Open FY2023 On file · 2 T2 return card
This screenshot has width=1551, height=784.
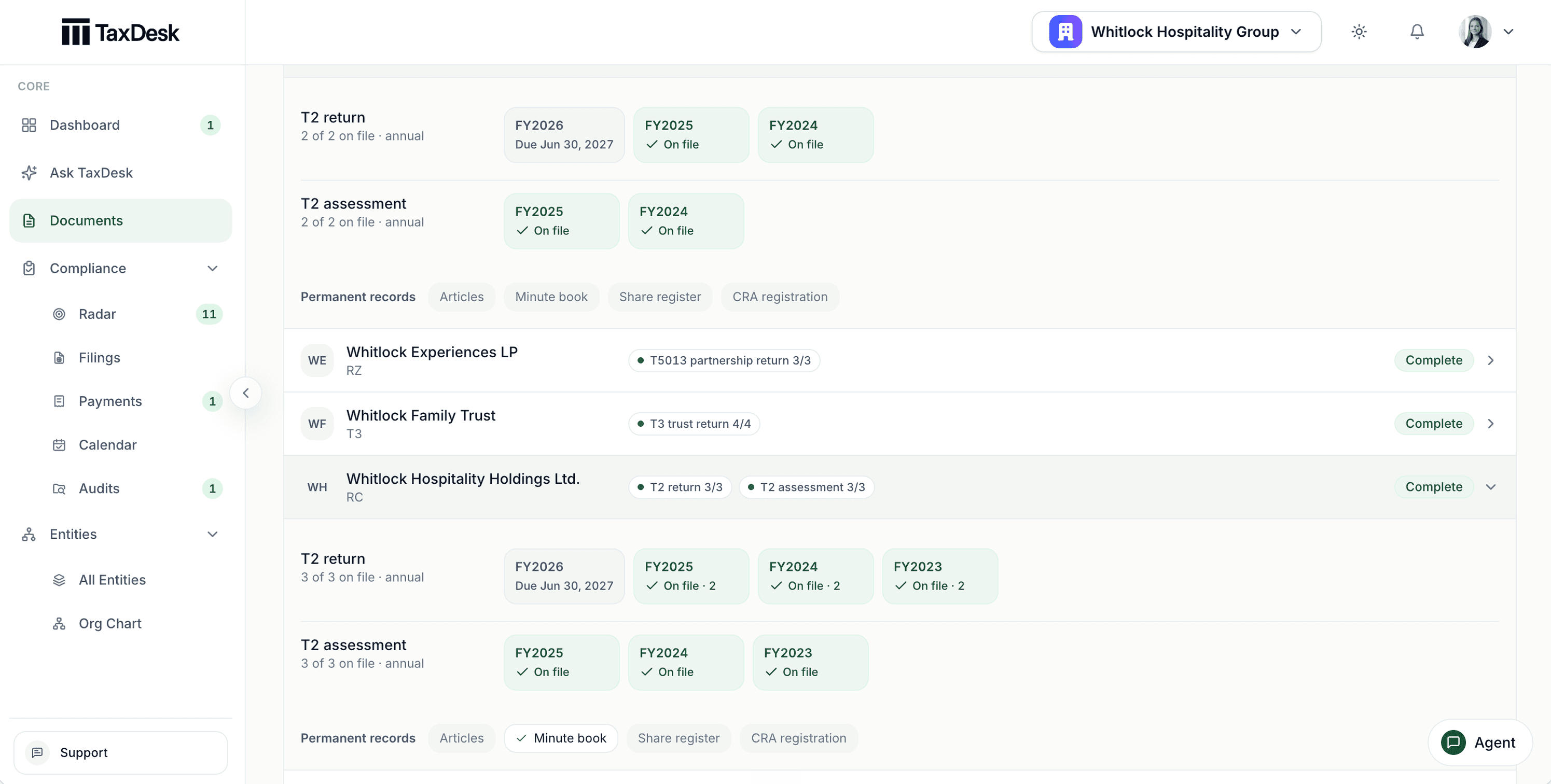(940, 577)
